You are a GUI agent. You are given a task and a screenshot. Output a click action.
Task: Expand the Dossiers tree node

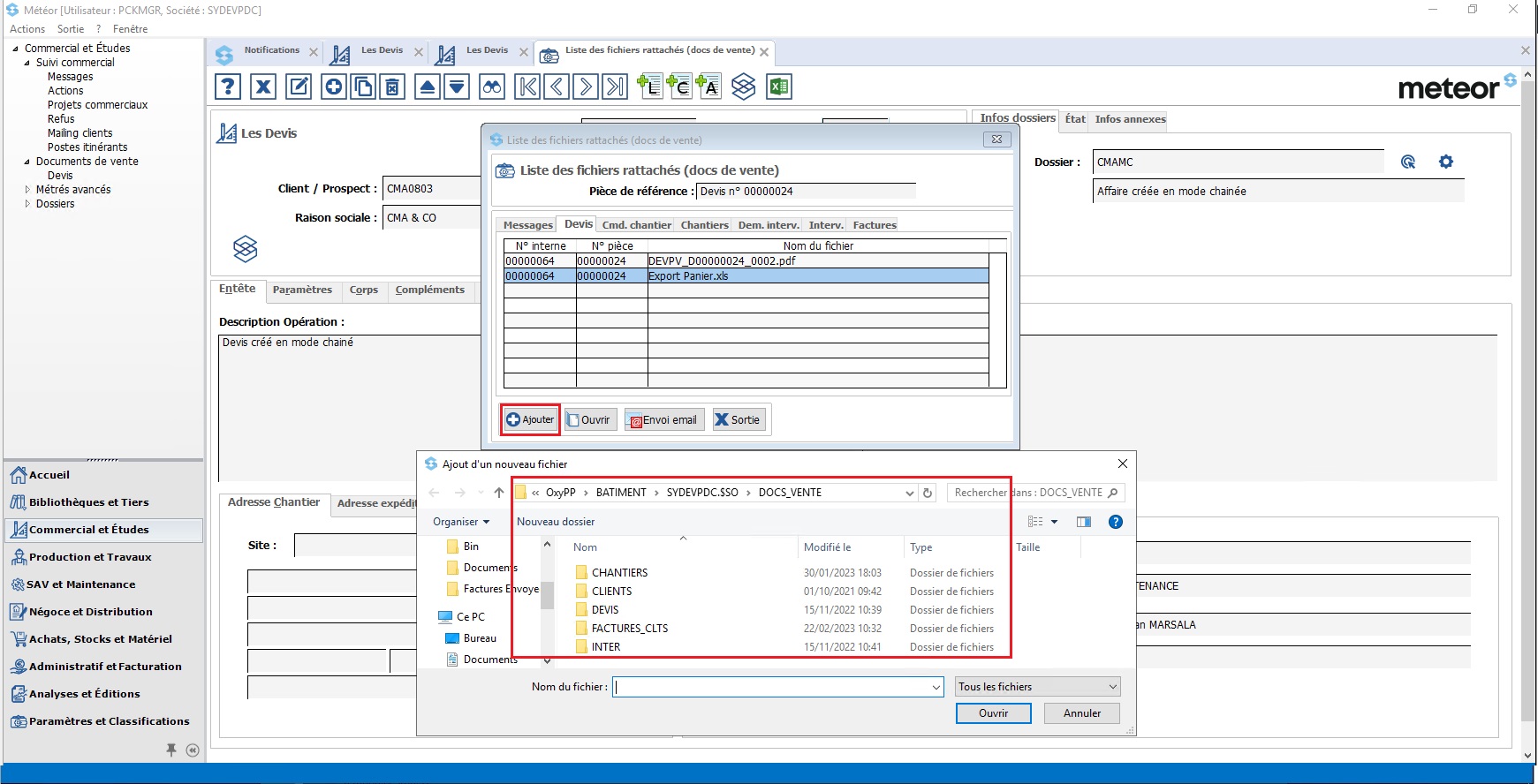27,204
